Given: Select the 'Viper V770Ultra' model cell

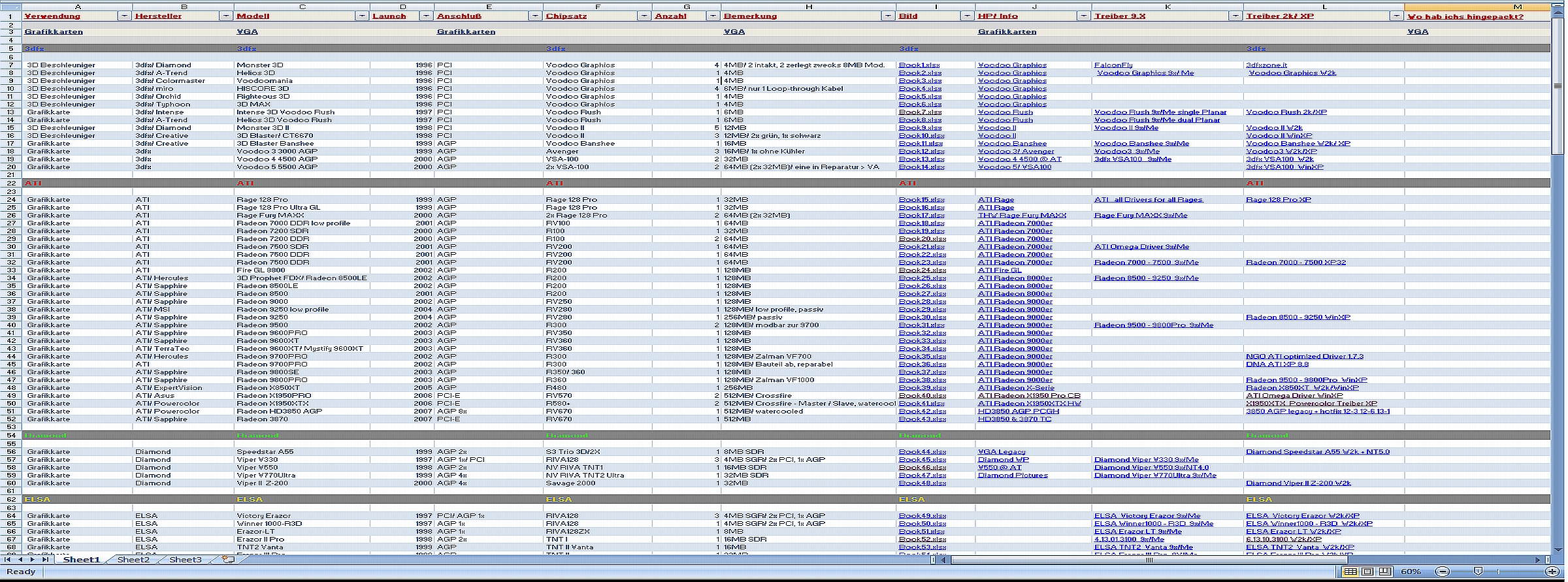Looking at the screenshot, I should tap(302, 476).
